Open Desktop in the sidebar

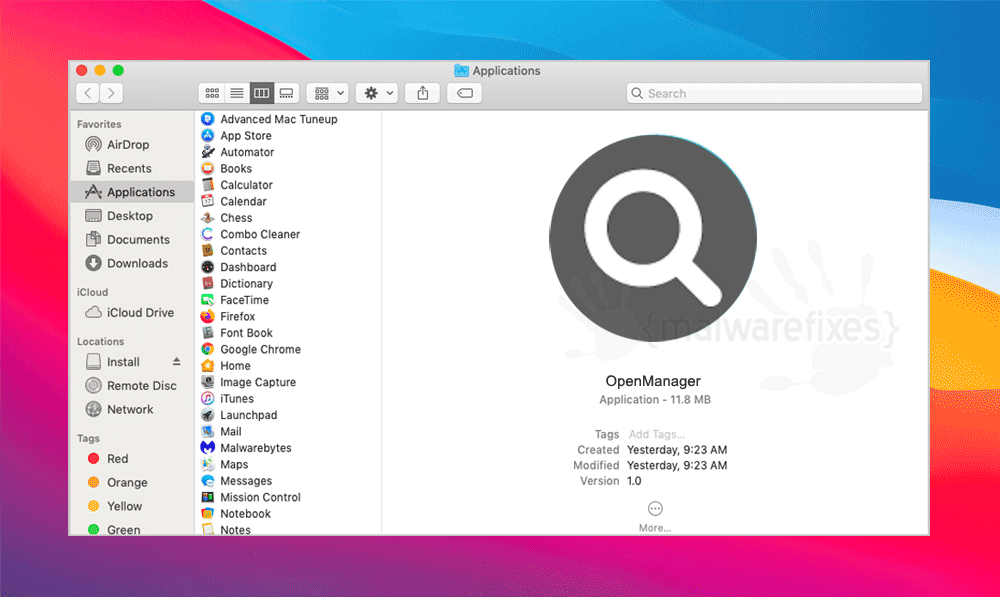(131, 216)
